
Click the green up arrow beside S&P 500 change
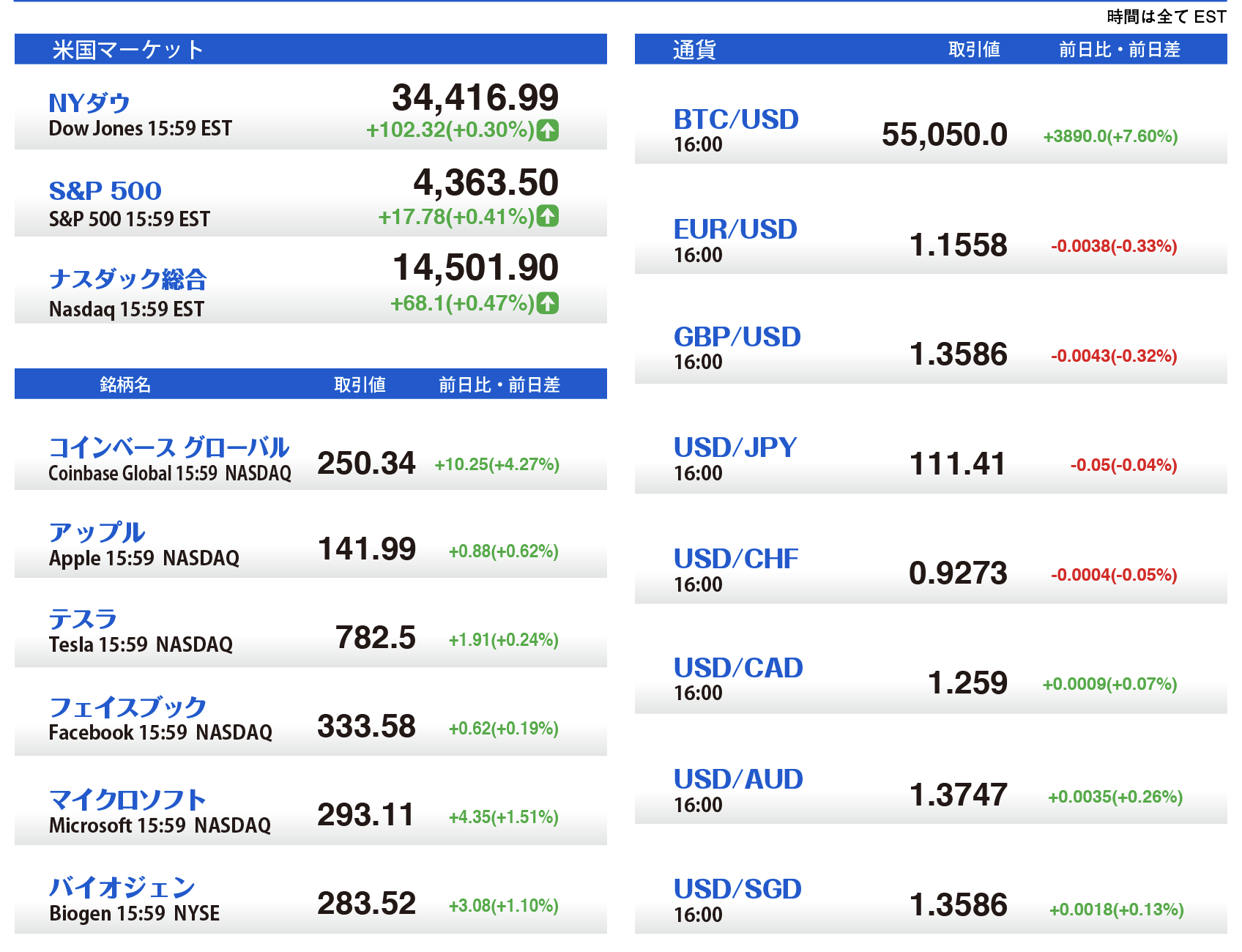pyautogui.click(x=547, y=216)
